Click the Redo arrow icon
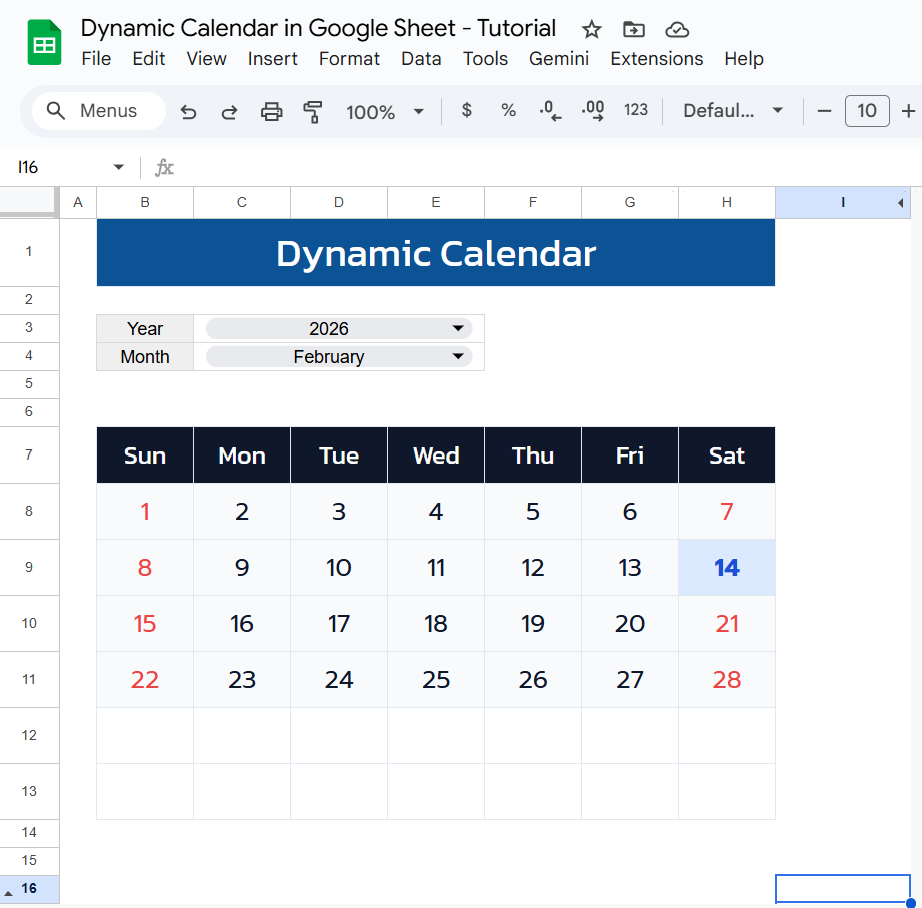 coord(229,112)
